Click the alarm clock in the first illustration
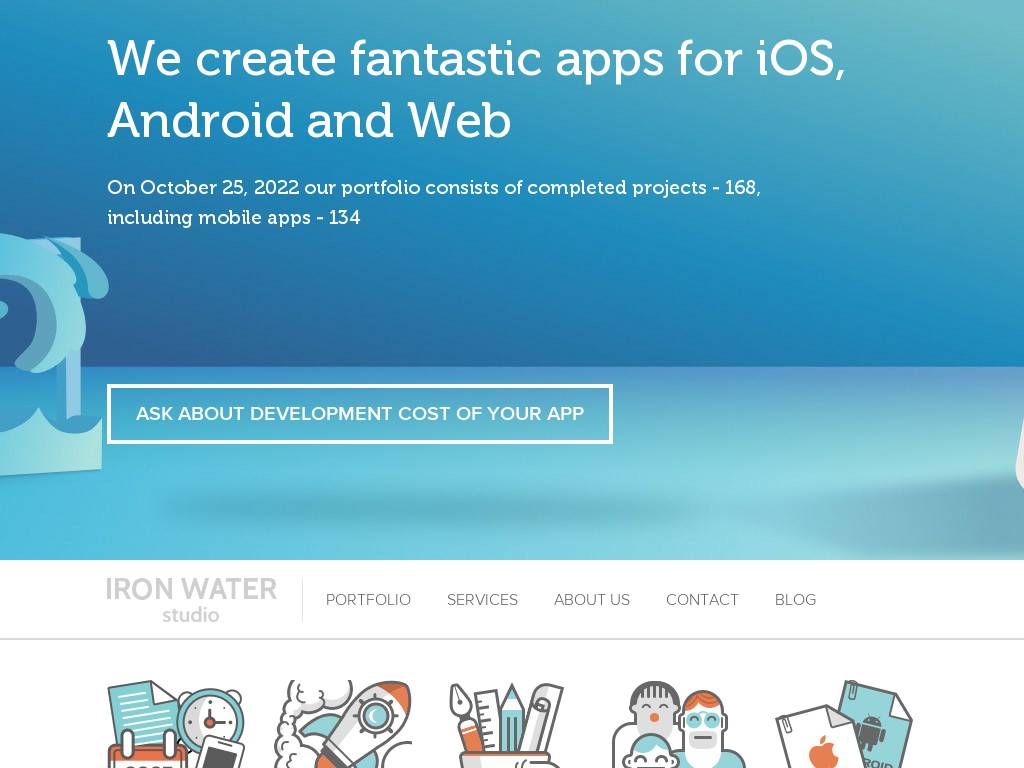The height and width of the screenshot is (768, 1024). click(210, 720)
